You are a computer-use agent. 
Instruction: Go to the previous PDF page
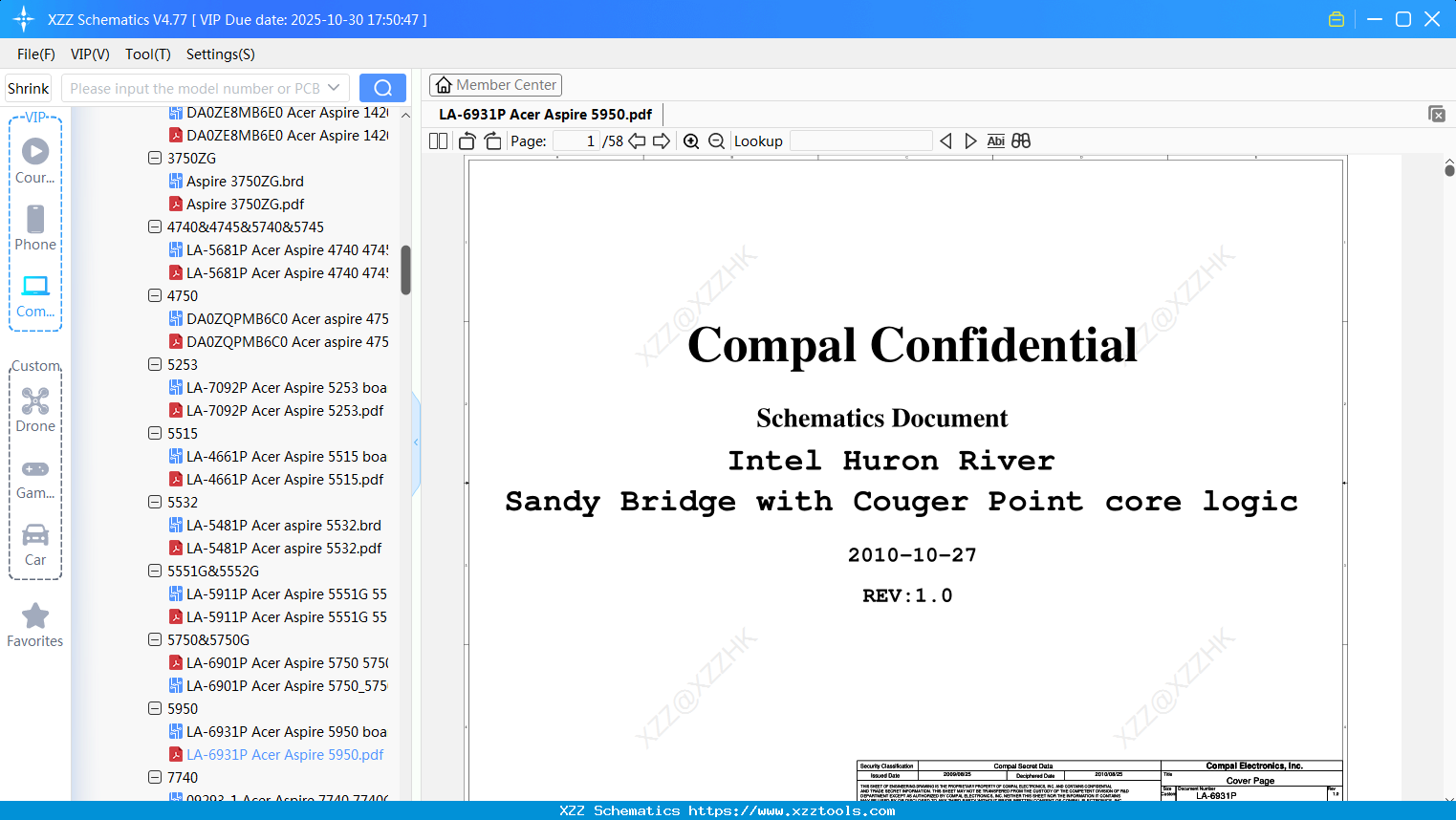(x=637, y=141)
